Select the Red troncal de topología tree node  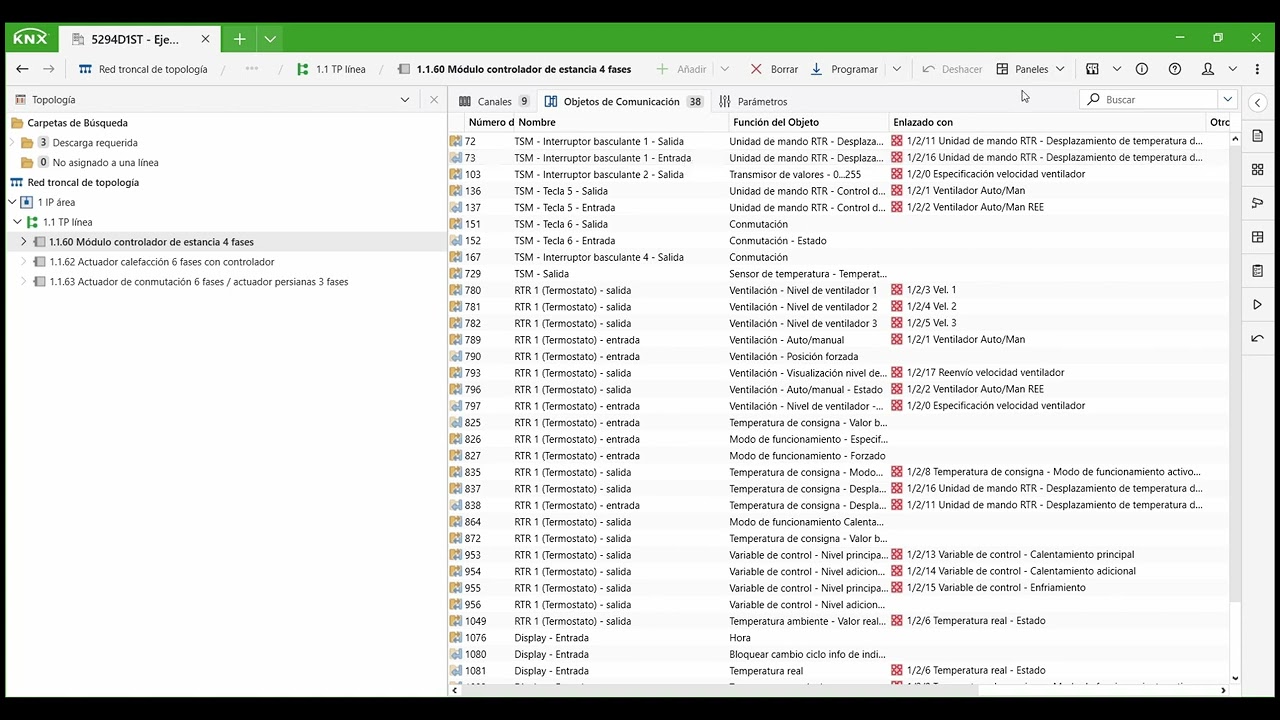pyautogui.click(x=83, y=182)
